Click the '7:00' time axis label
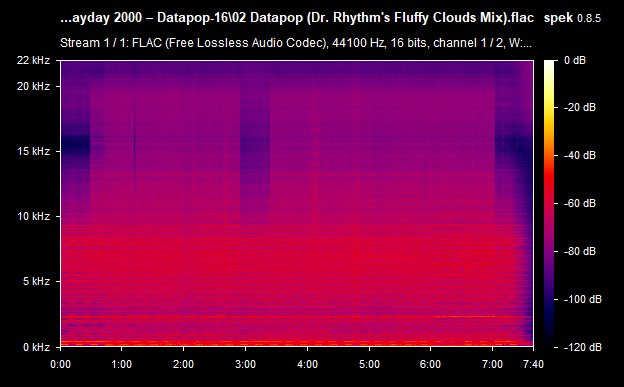 (492, 364)
